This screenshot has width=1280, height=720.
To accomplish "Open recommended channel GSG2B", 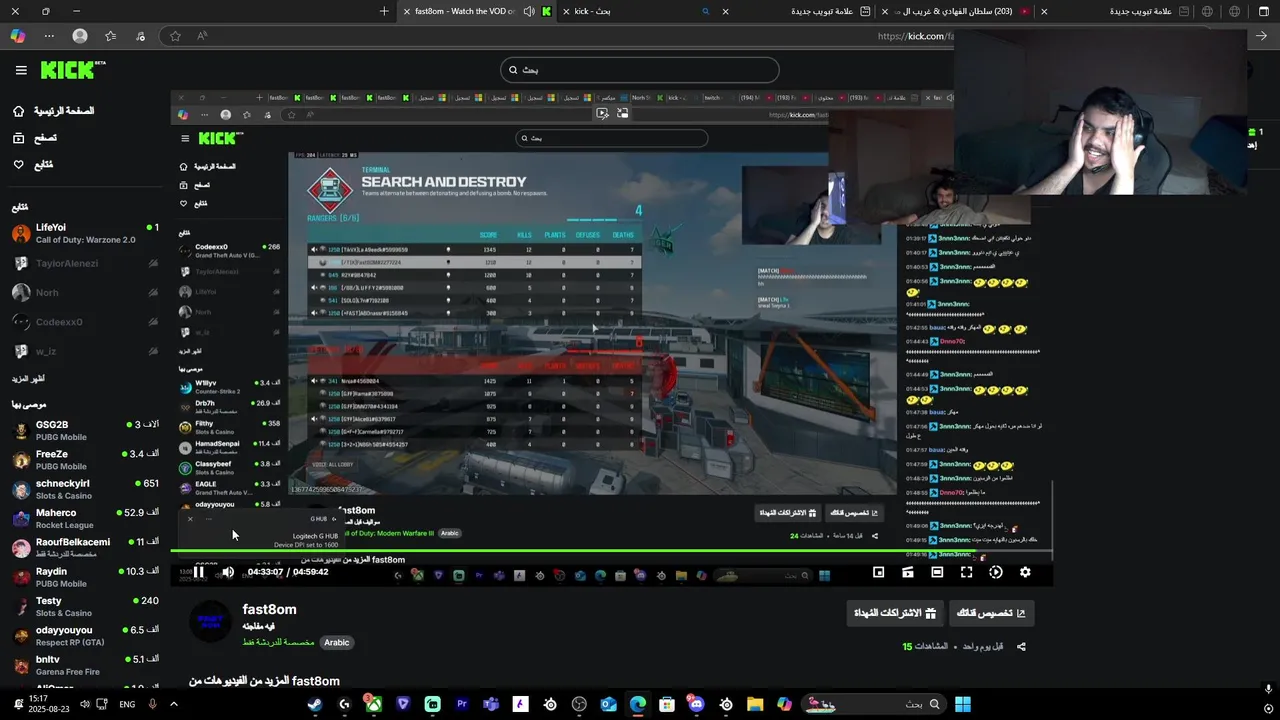I will click(85, 431).
